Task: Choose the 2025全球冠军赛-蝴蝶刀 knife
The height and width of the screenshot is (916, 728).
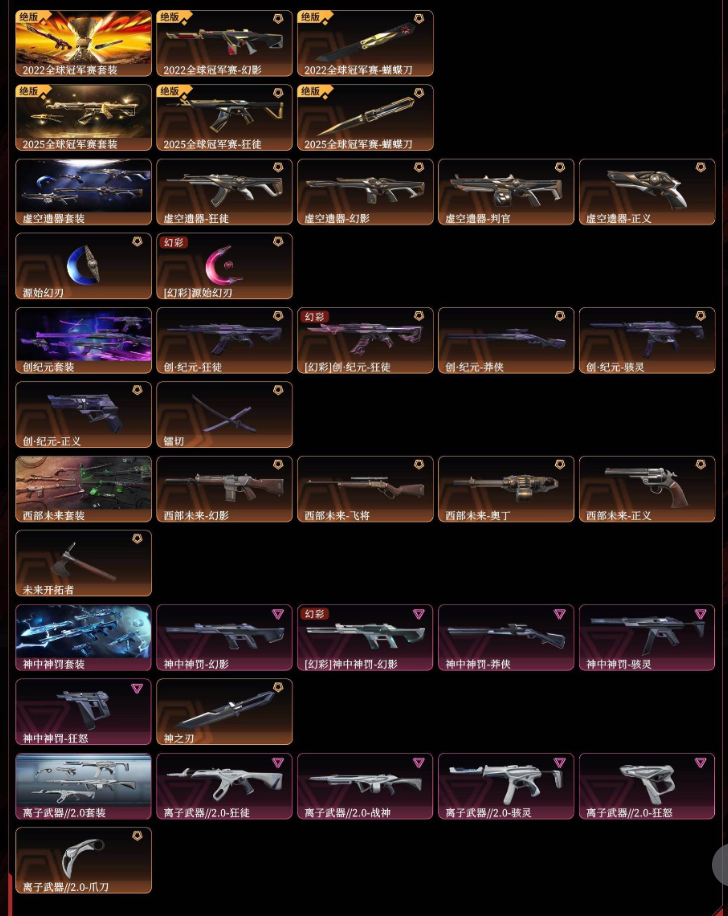Action: [x=365, y=117]
